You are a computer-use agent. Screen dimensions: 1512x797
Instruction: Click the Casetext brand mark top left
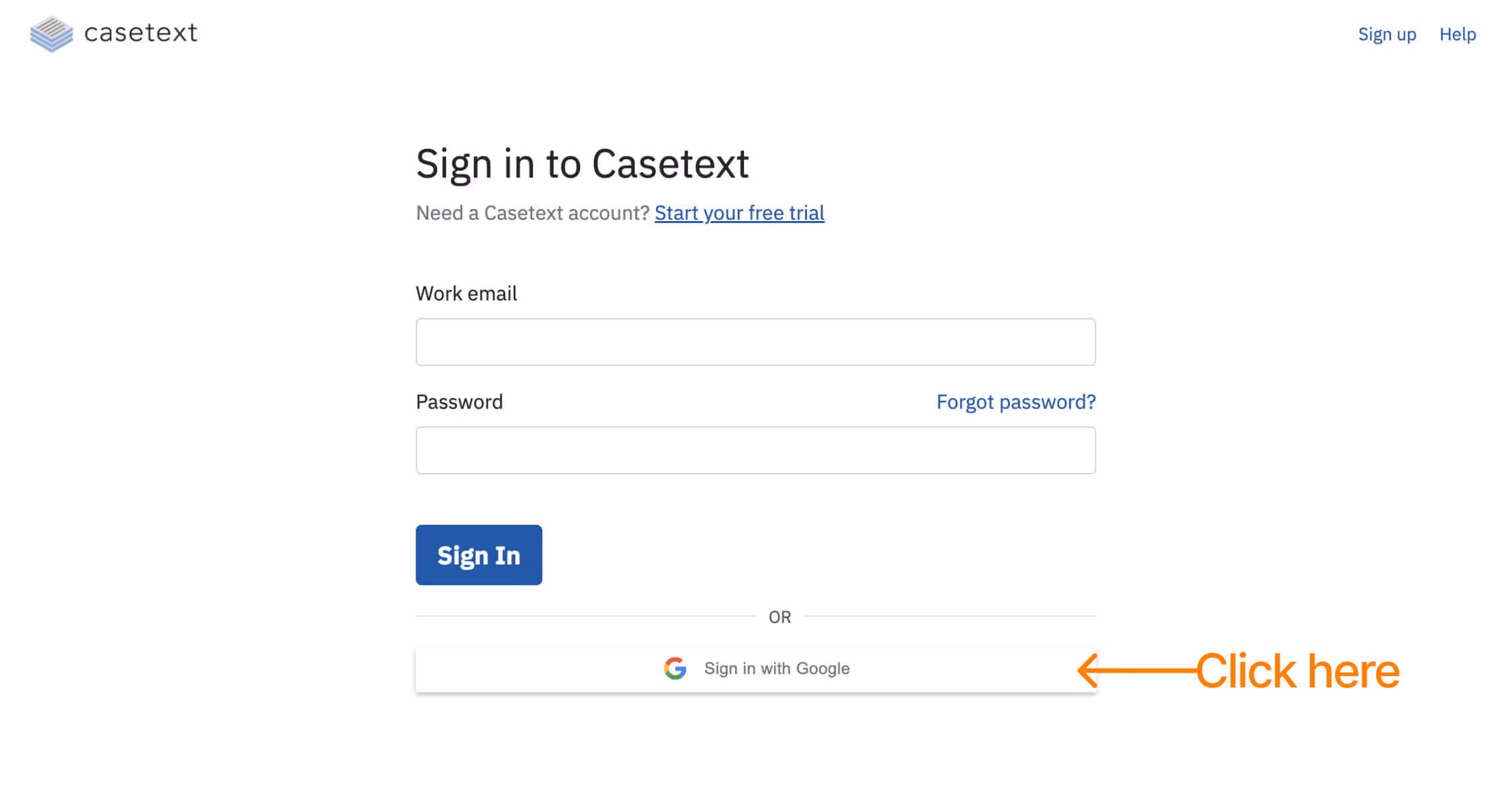50,33
